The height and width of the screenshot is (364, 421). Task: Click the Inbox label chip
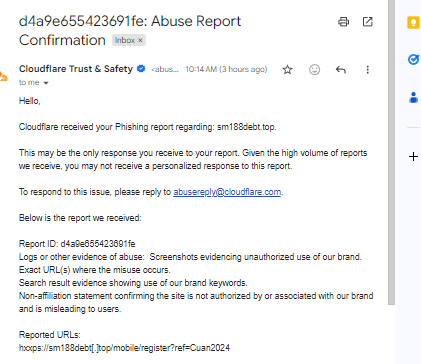(x=129, y=40)
